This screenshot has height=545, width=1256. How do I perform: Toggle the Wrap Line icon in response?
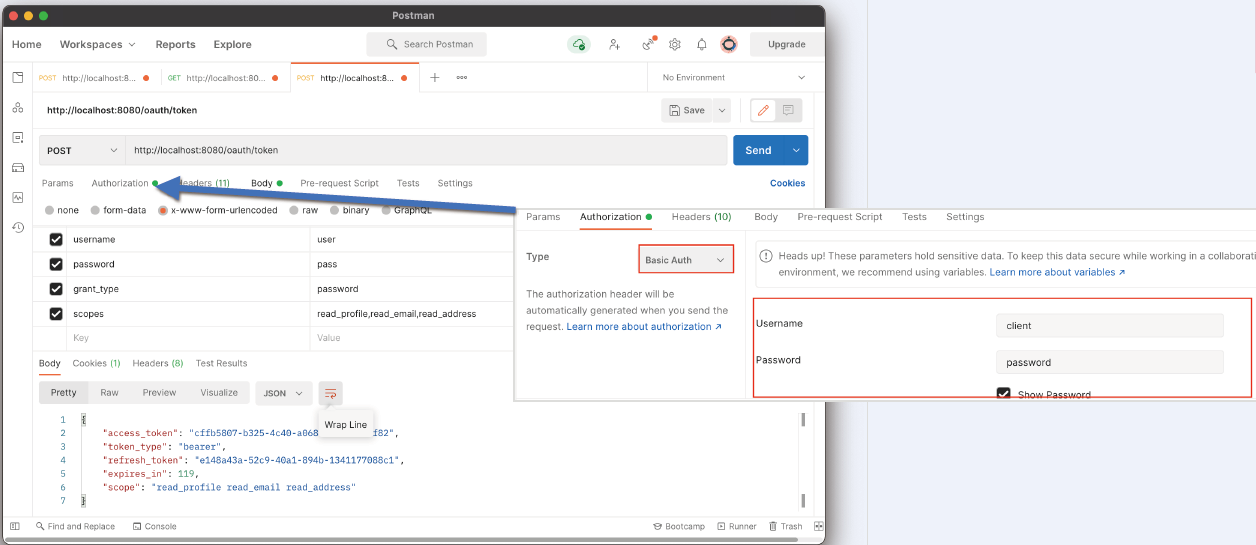tap(330, 393)
